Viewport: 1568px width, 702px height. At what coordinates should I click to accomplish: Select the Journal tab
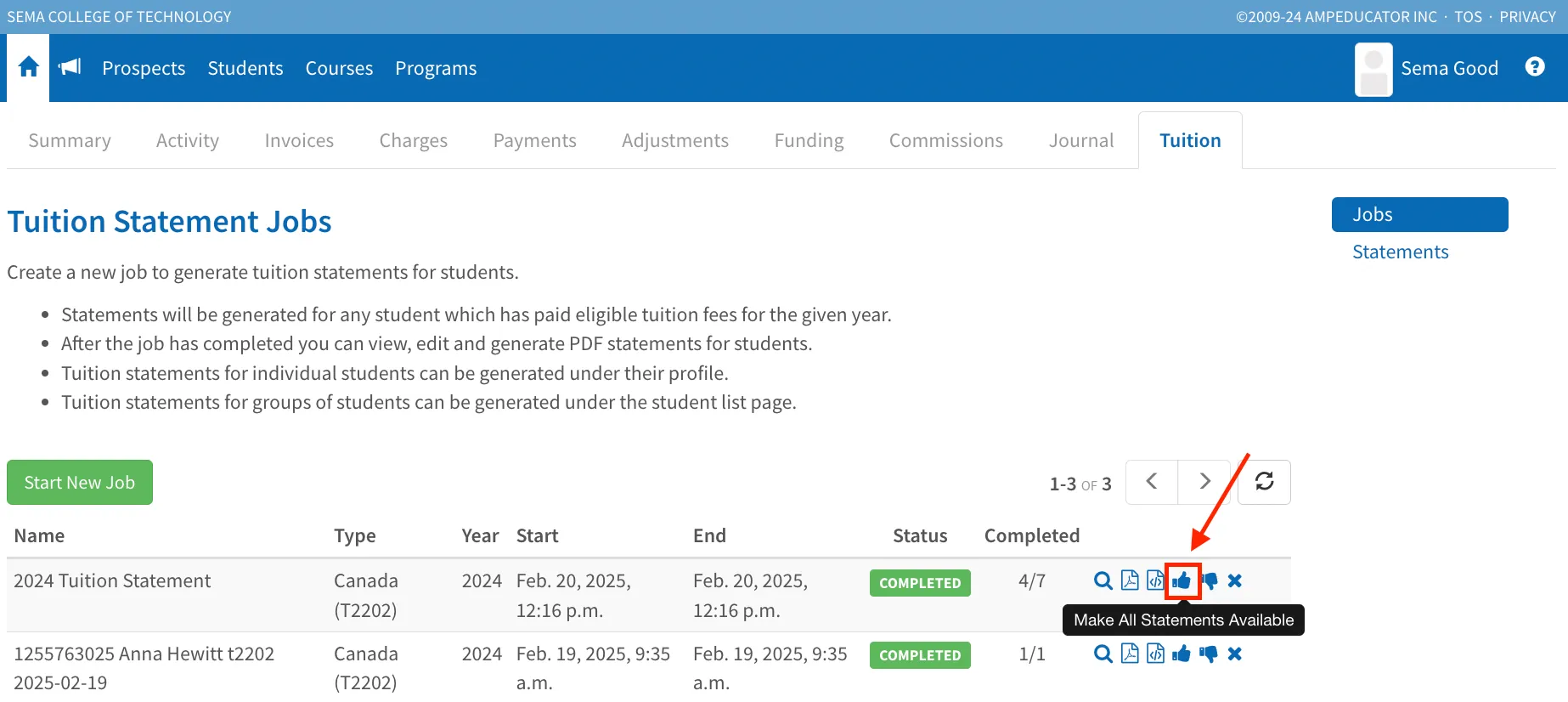1081,140
